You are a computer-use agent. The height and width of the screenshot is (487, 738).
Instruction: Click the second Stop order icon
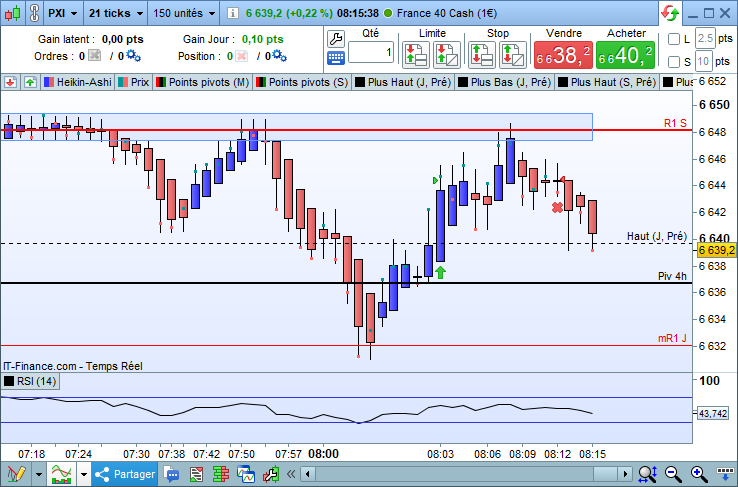513,55
